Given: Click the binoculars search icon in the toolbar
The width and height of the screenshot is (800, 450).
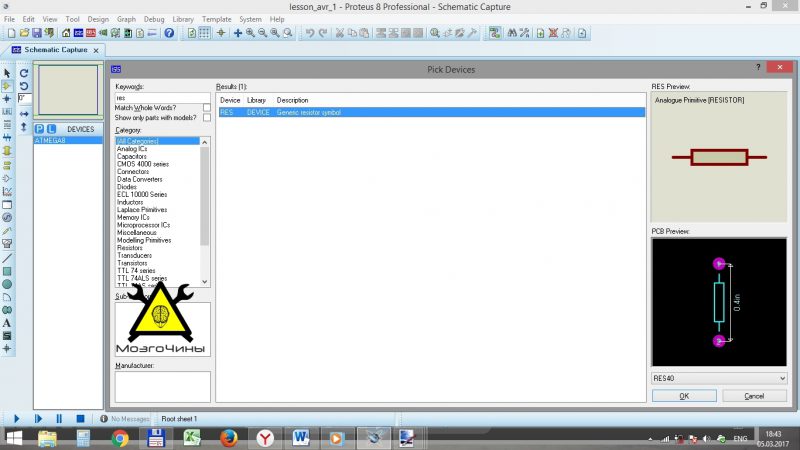Looking at the screenshot, I should point(512,33).
